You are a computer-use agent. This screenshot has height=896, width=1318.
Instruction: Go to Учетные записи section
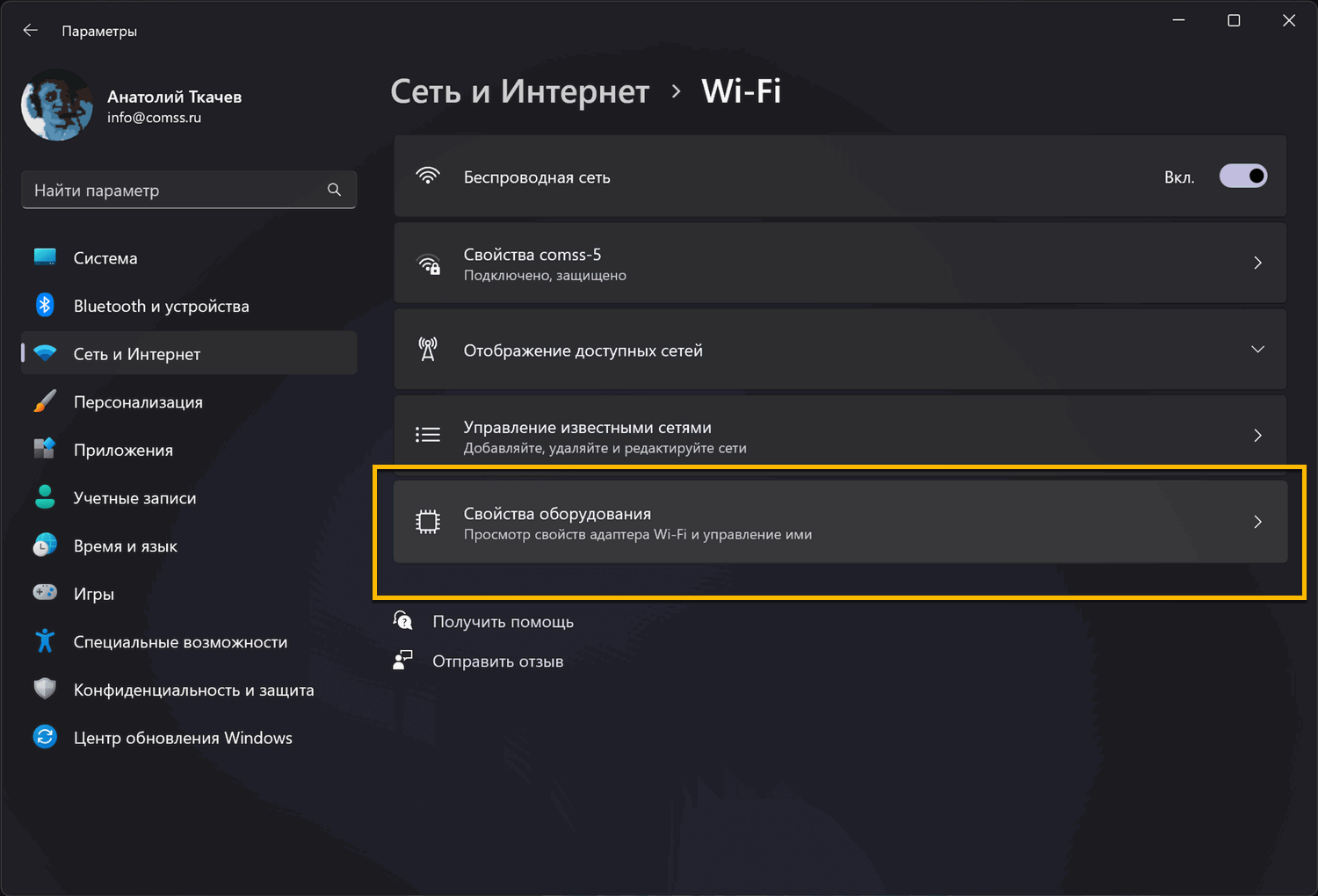click(134, 498)
